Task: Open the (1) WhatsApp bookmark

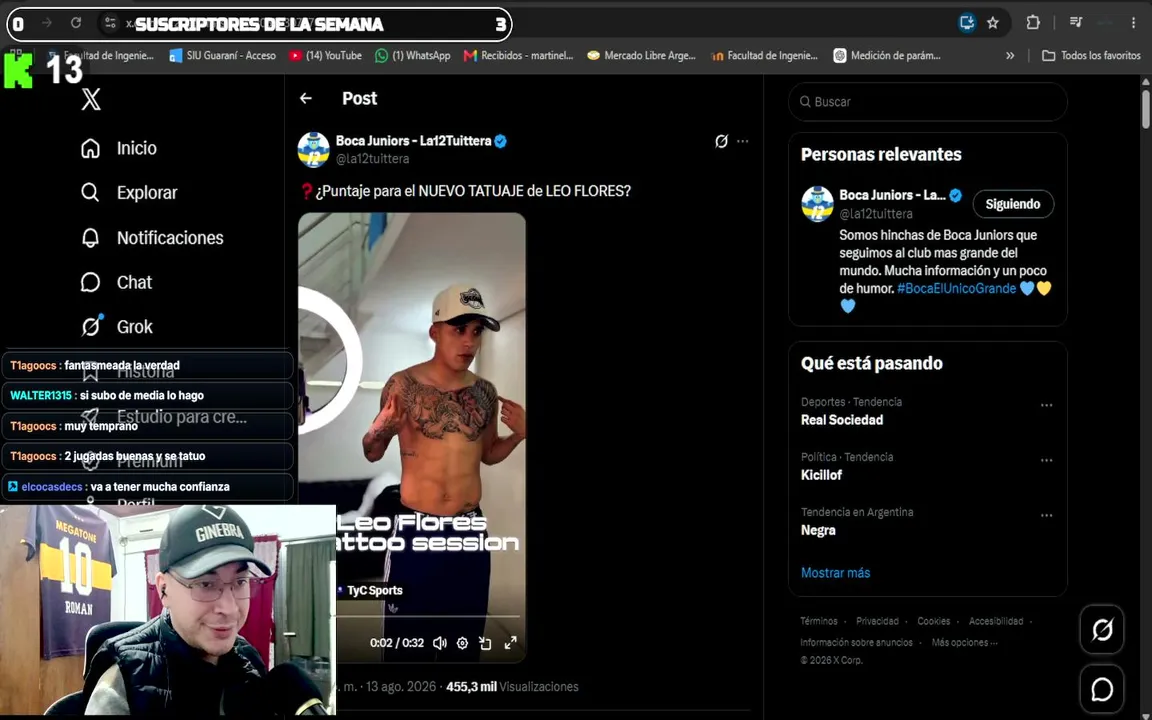Action: coord(413,56)
